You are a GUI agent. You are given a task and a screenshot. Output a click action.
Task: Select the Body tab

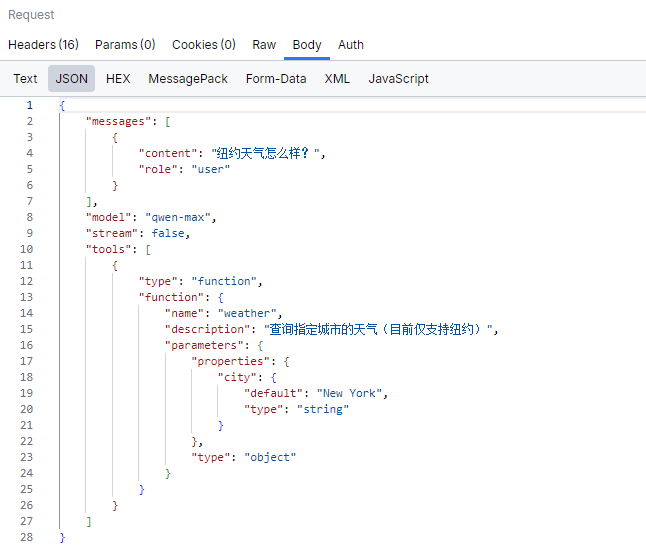(307, 45)
